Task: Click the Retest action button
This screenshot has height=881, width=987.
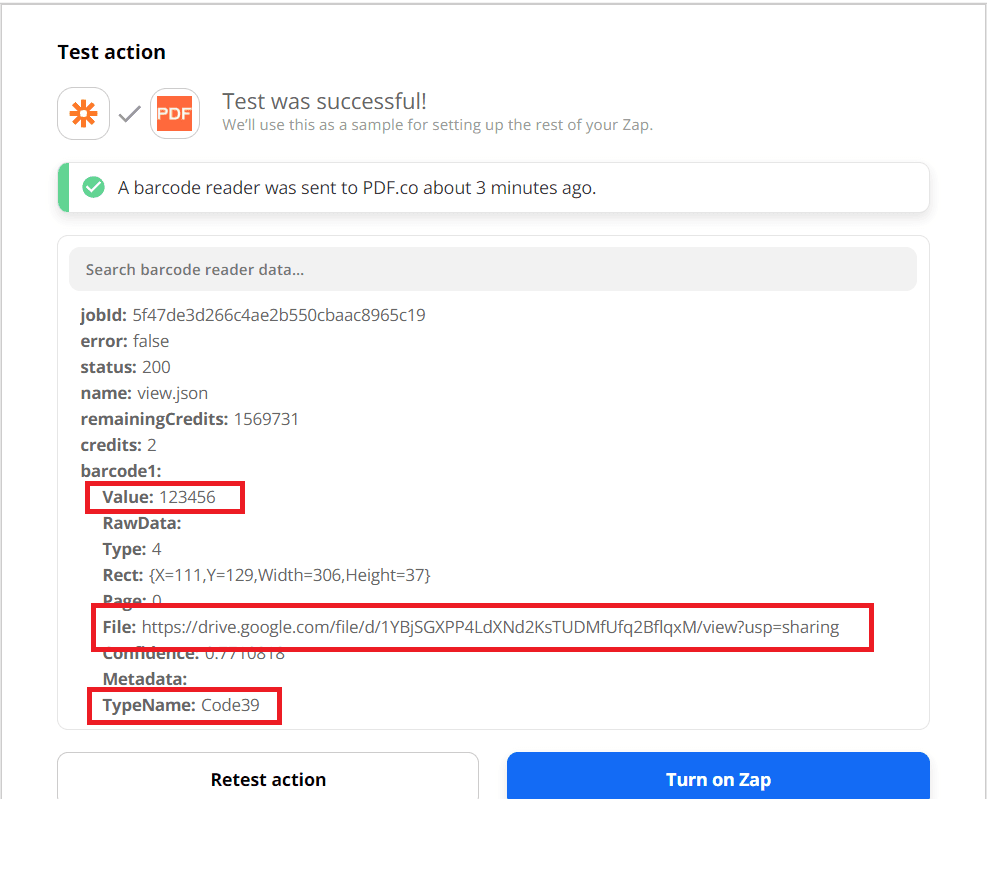Action: (268, 780)
